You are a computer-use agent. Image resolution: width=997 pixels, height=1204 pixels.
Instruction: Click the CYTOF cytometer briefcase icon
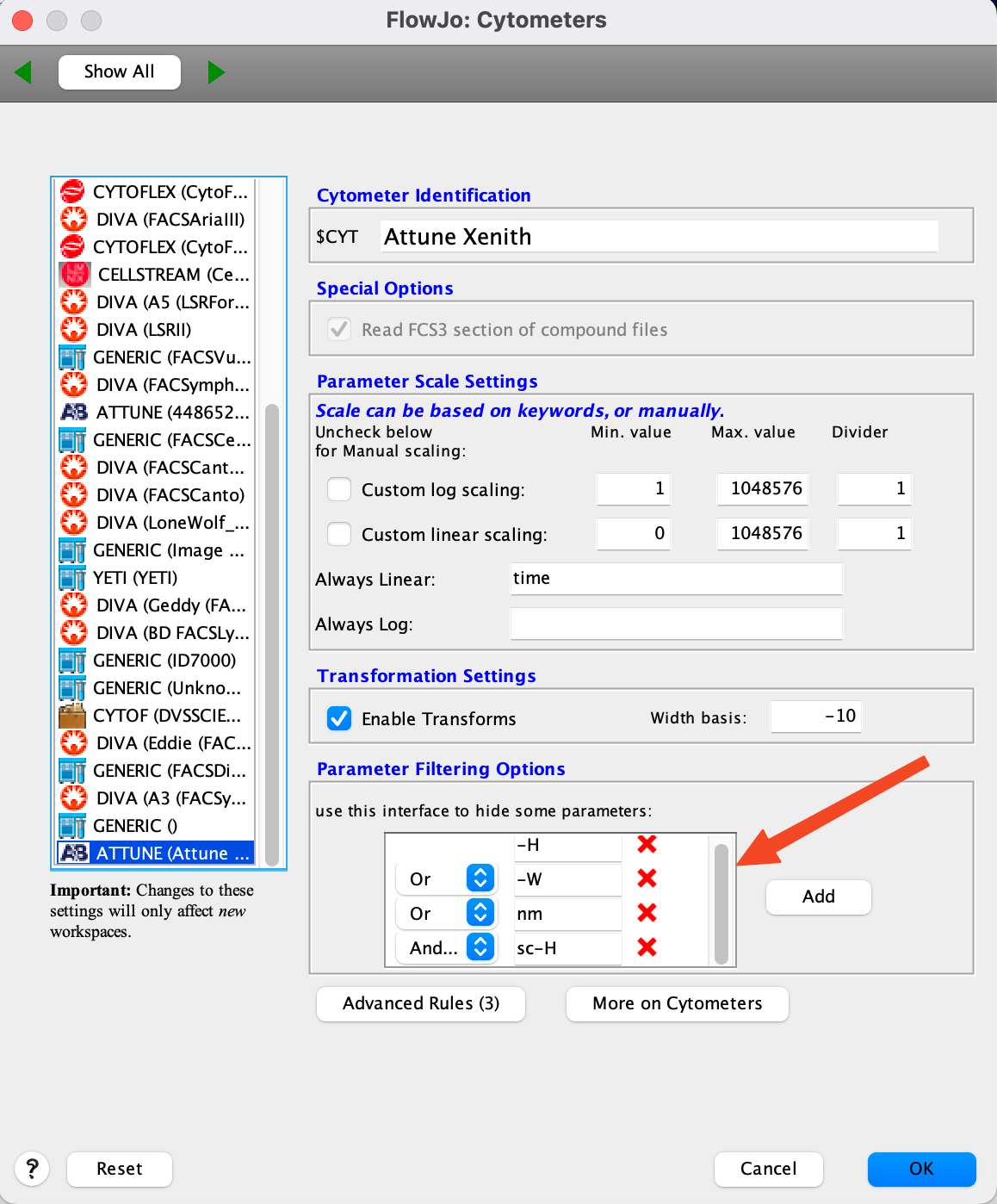point(72,716)
